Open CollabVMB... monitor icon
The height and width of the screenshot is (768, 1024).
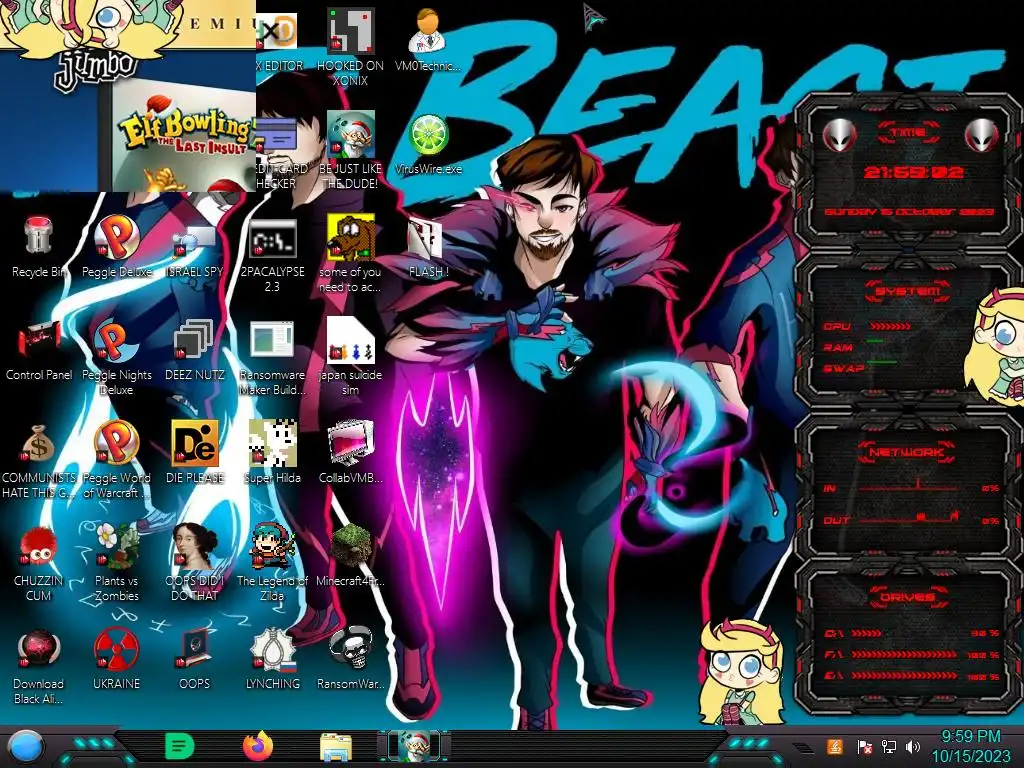tap(351, 443)
